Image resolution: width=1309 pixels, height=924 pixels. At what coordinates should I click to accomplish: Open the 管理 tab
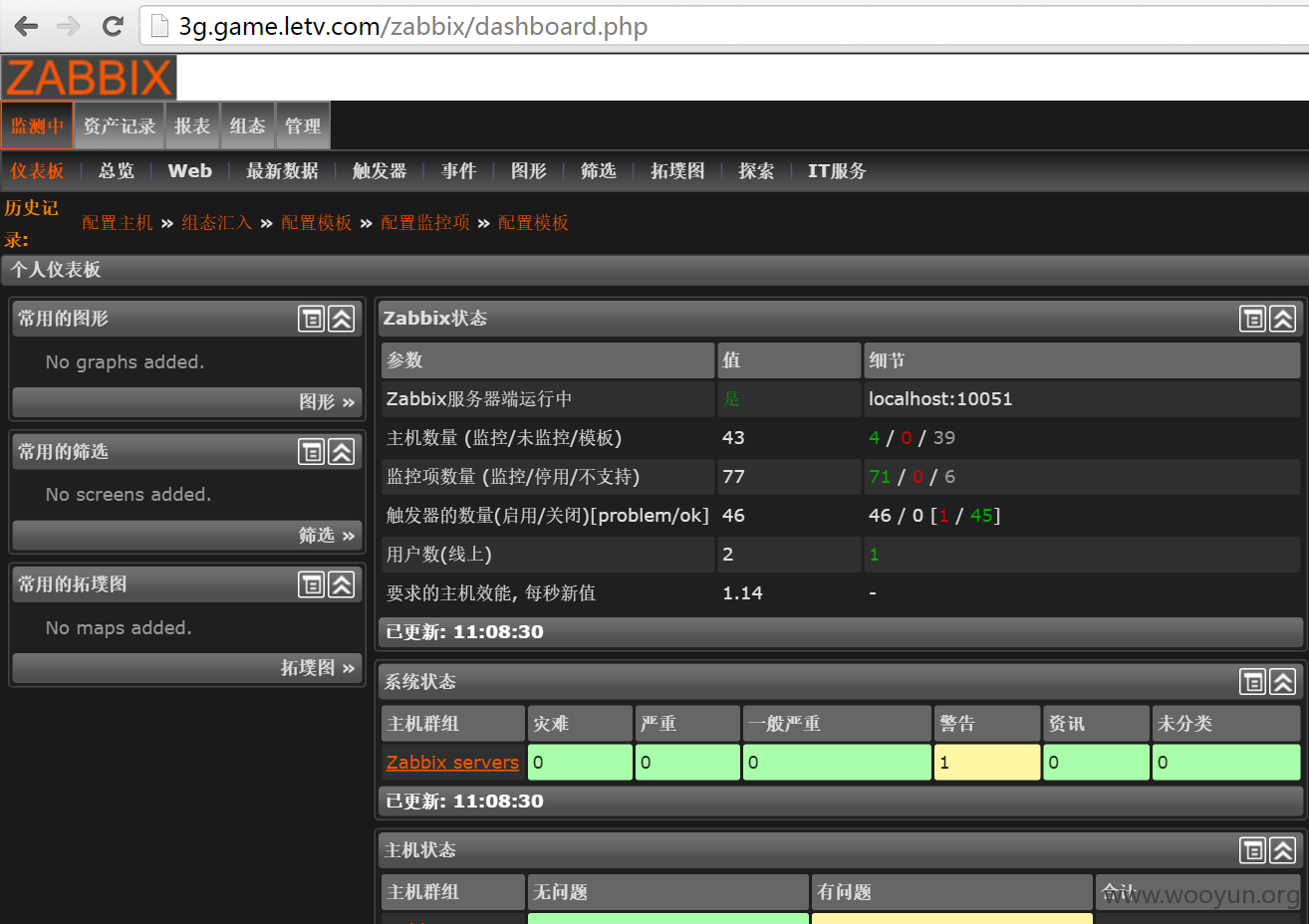(x=303, y=125)
